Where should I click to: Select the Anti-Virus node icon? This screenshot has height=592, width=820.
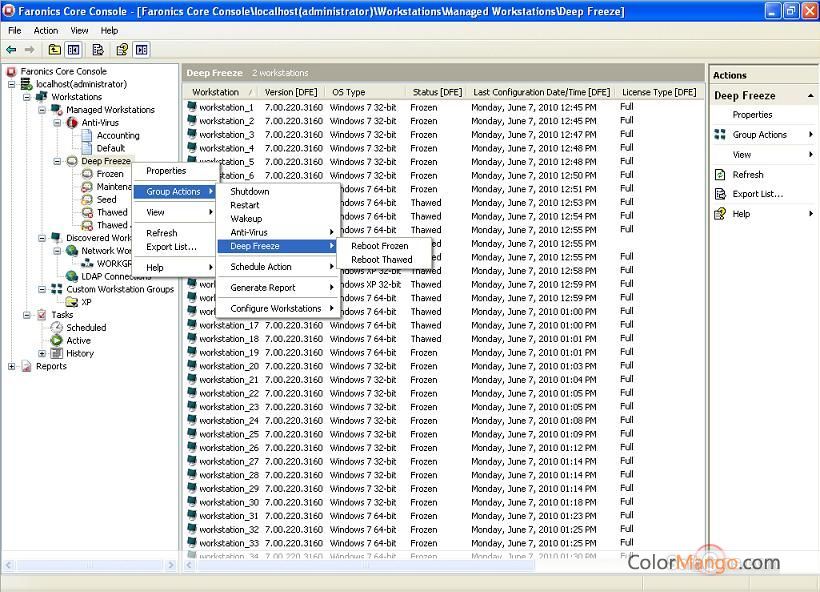[x=72, y=122]
